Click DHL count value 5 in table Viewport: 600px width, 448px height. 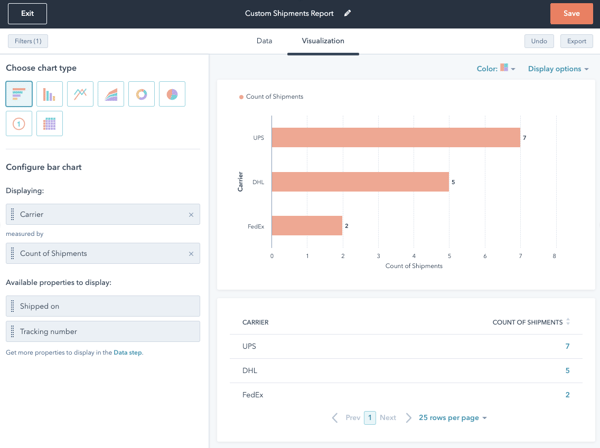(x=567, y=370)
